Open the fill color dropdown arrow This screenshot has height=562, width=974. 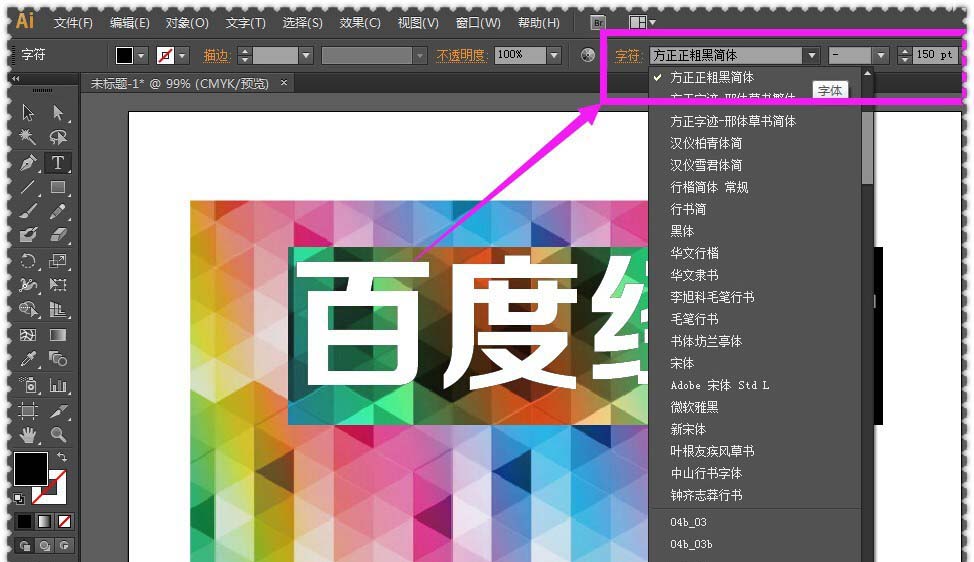pos(142,55)
